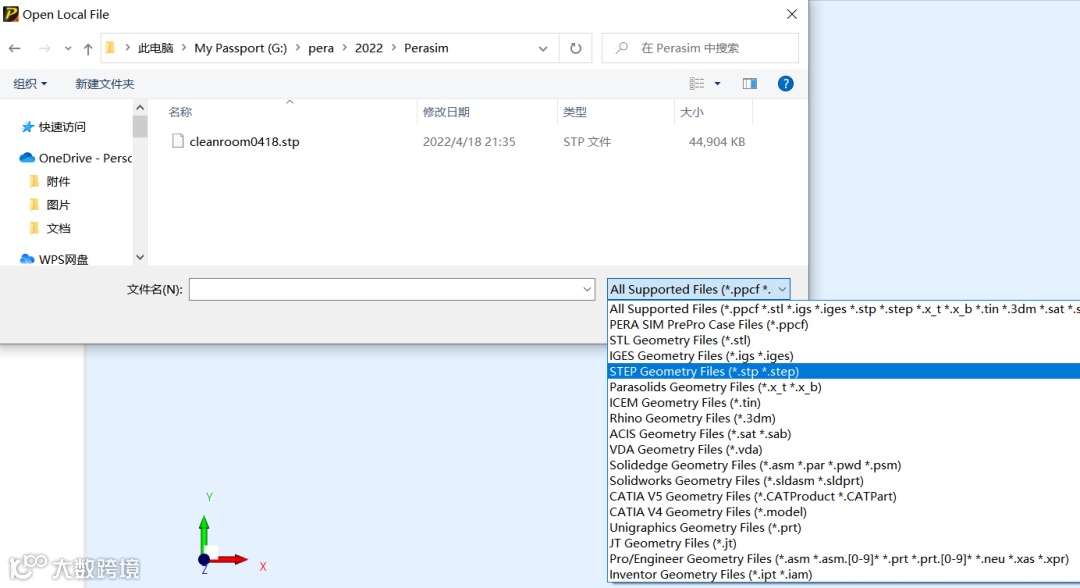1080x588 pixels.
Task: Open the 文档 folder in sidebar
Action: coord(58,229)
